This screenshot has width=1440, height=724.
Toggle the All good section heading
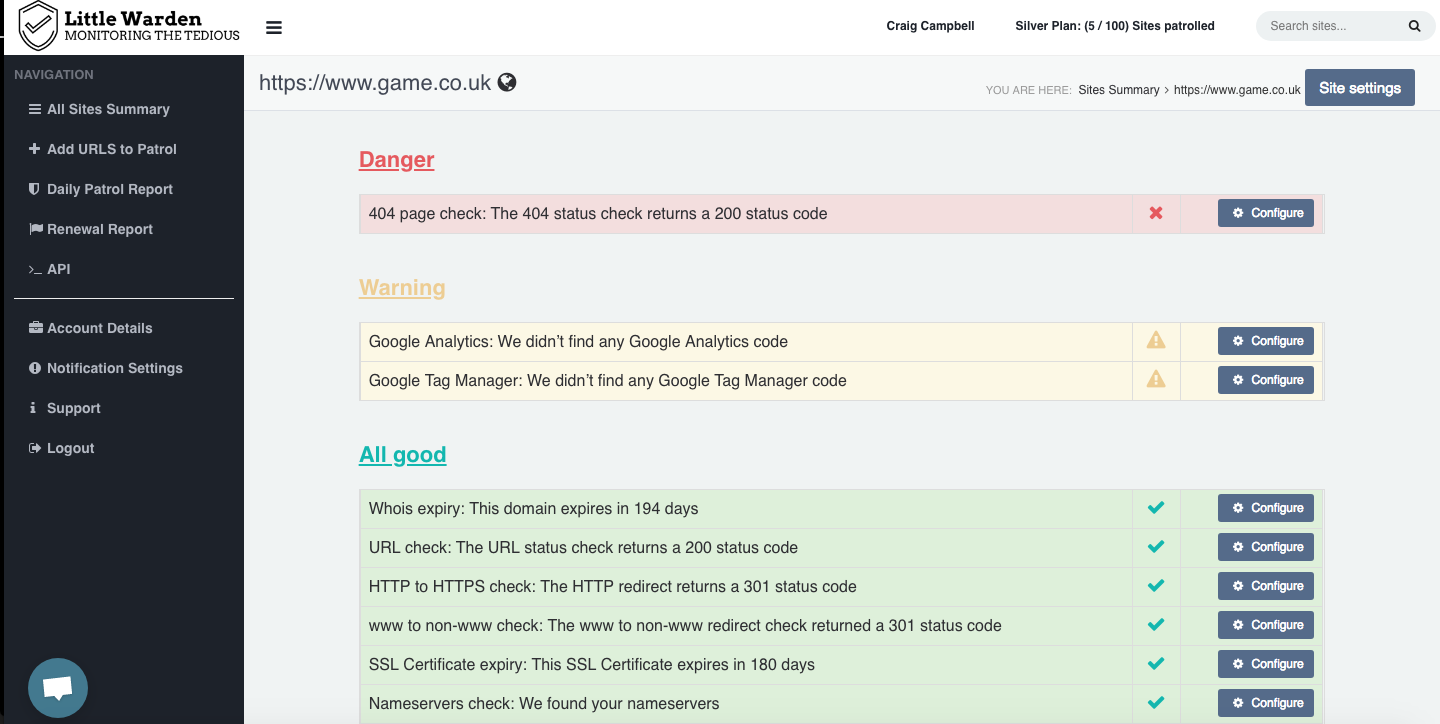coord(402,455)
